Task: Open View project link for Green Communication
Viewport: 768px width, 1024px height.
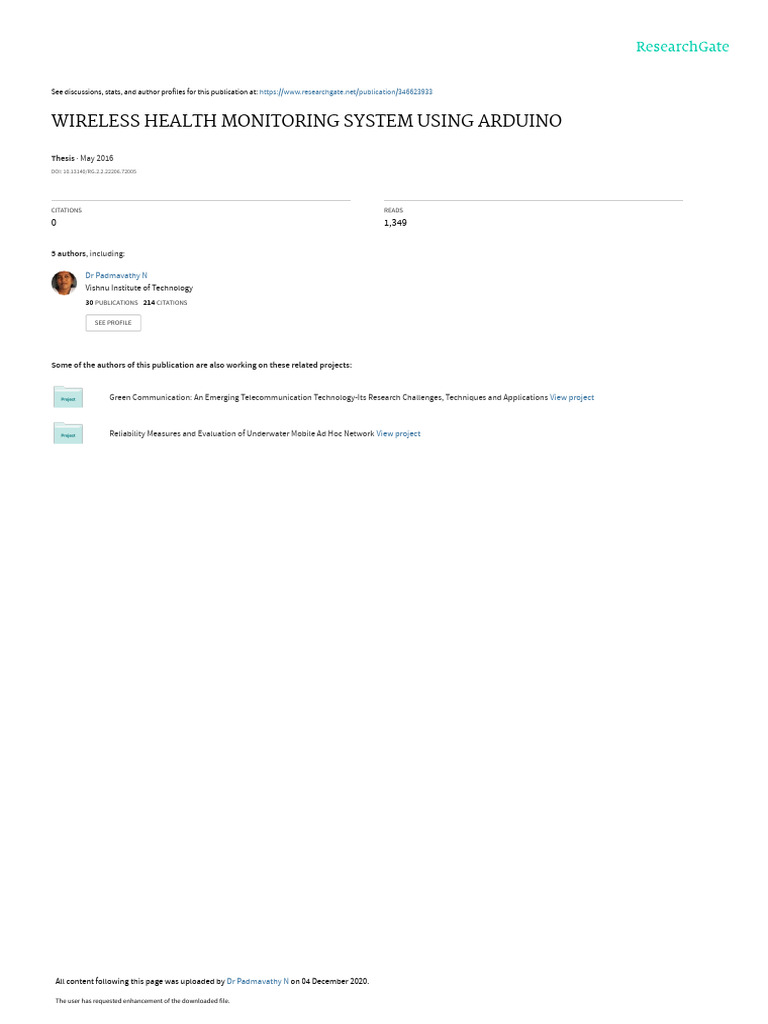Action: (571, 397)
